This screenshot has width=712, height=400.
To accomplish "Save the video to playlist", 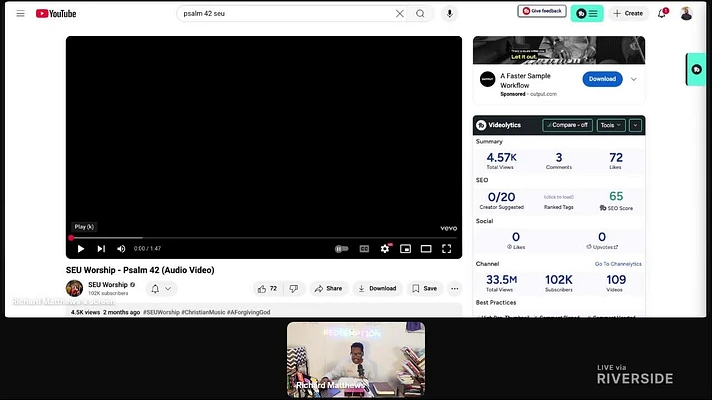I will point(425,289).
